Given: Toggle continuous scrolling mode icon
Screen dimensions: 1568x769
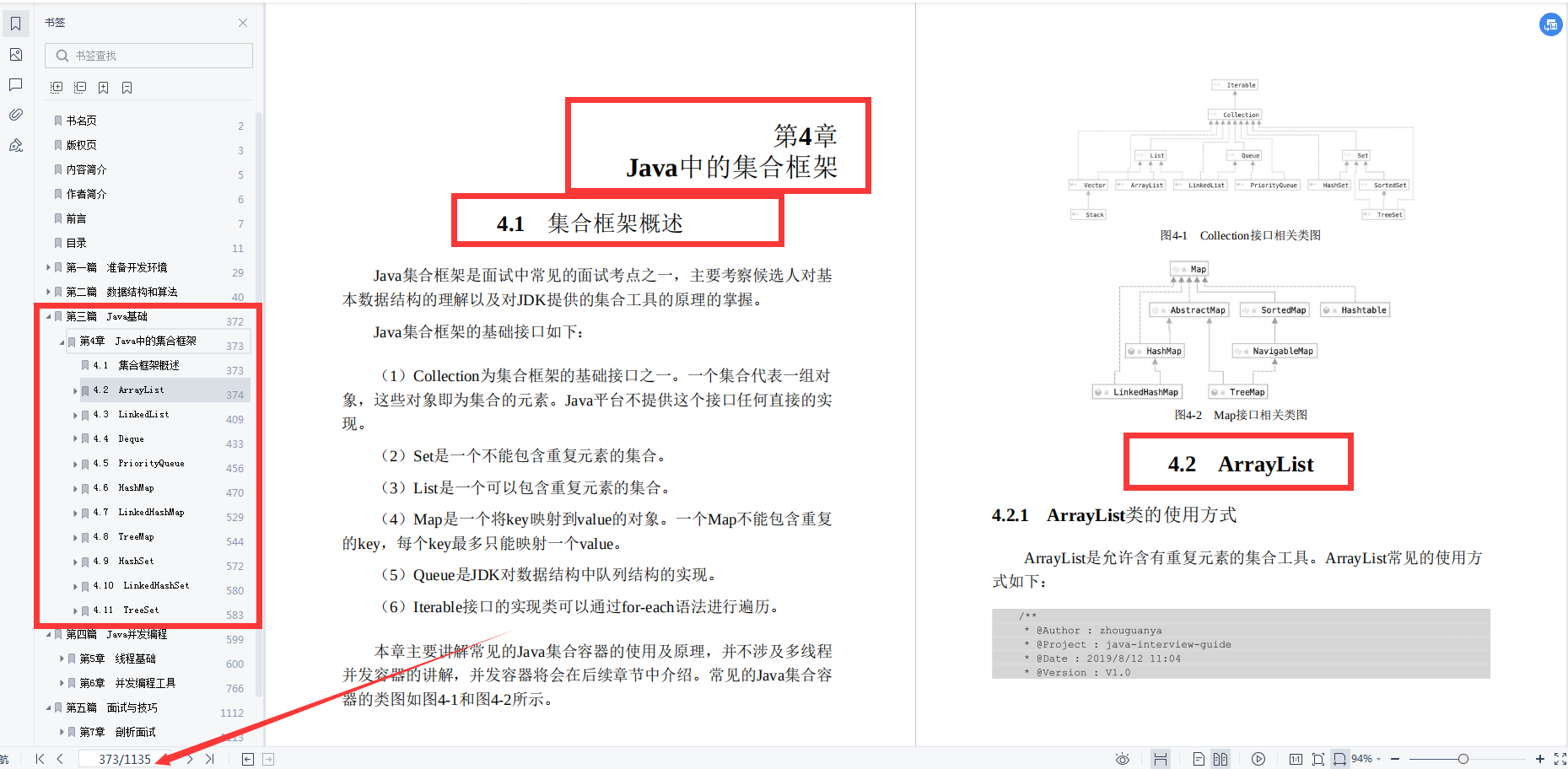Looking at the screenshot, I should tap(1161, 759).
